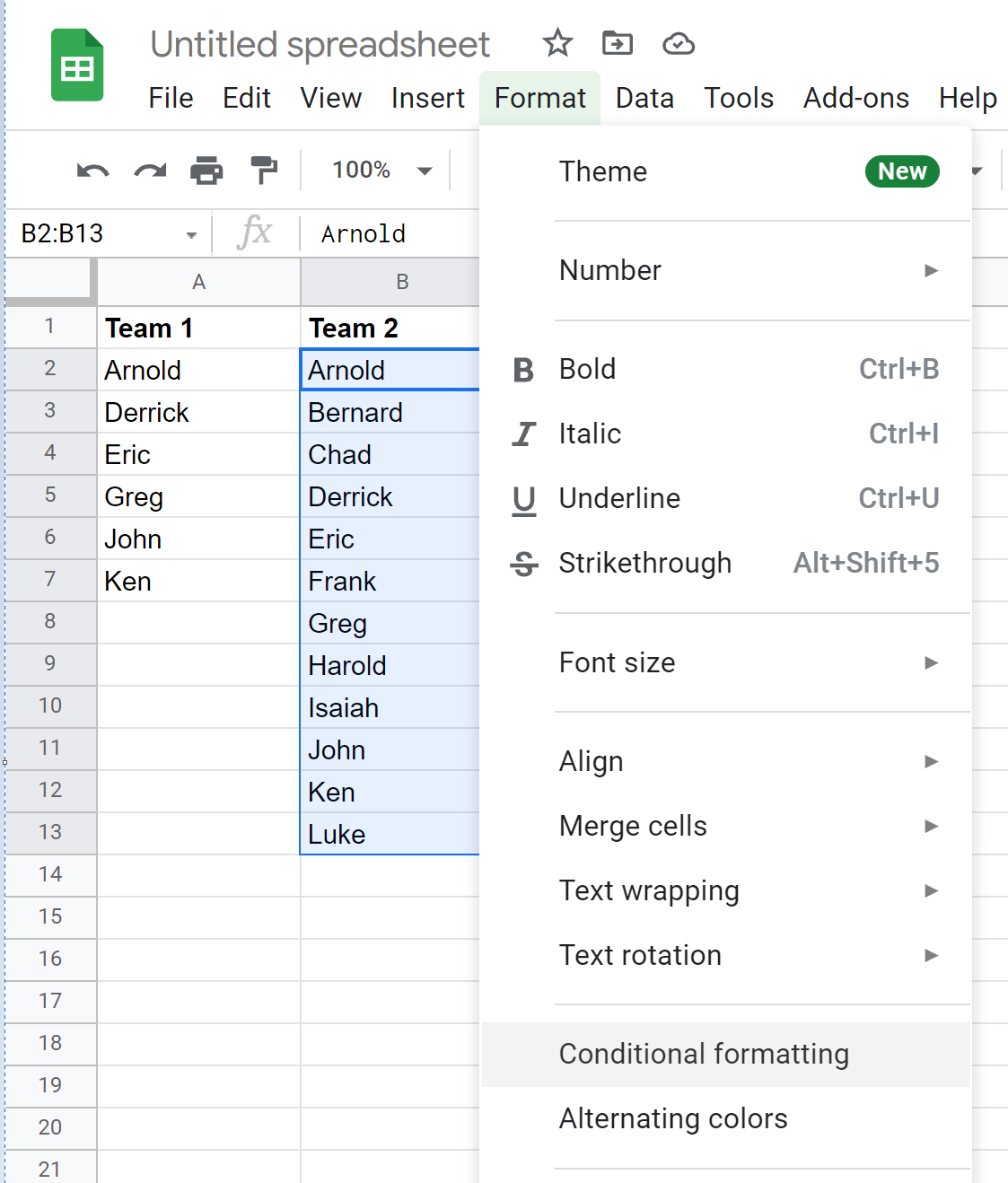Click the print icon
The height and width of the screenshot is (1183, 1008).
pyautogui.click(x=206, y=171)
